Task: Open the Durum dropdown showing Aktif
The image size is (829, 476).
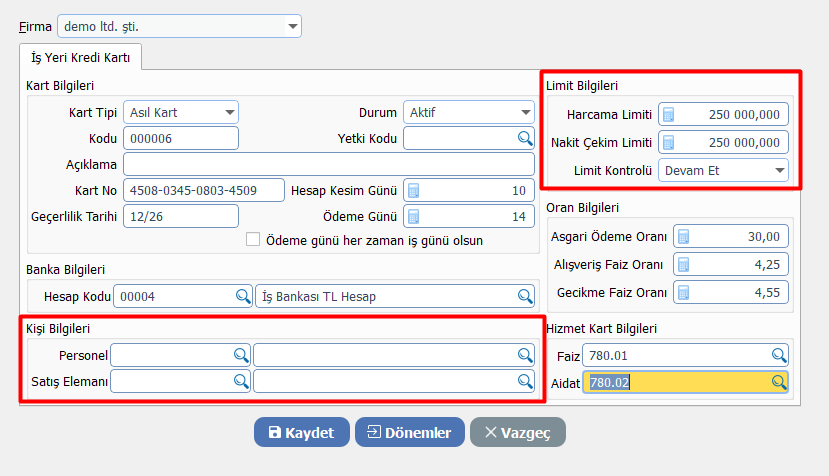Action: coord(526,112)
